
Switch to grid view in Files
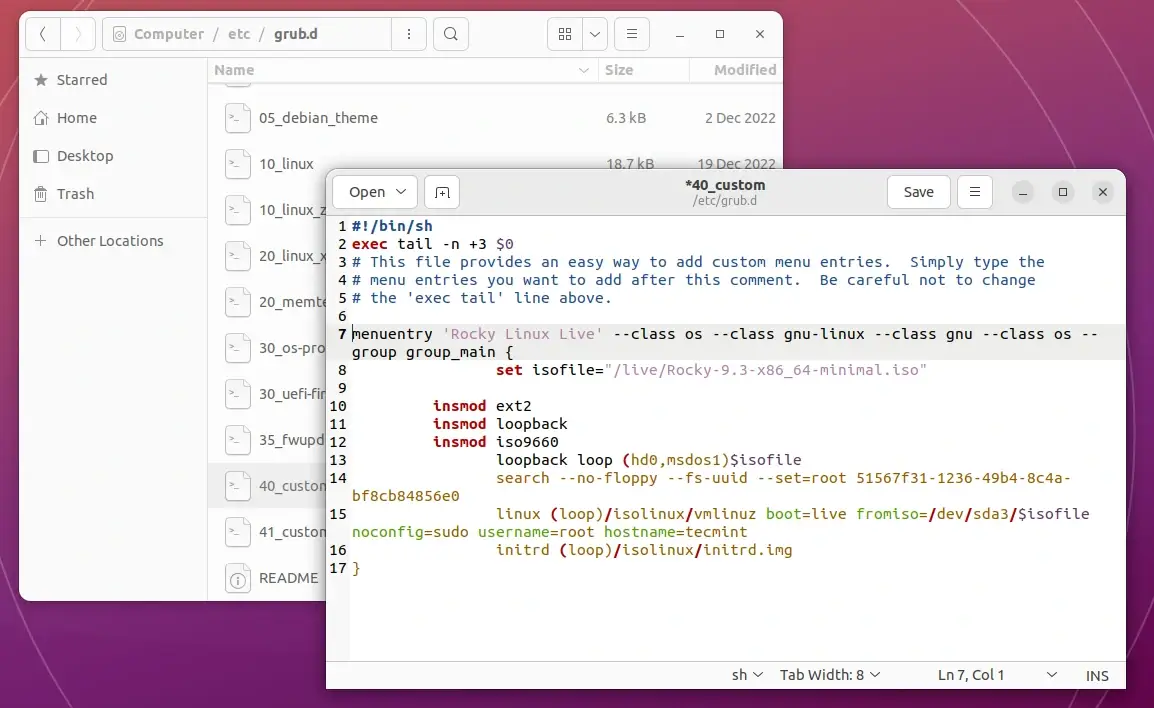coord(564,34)
